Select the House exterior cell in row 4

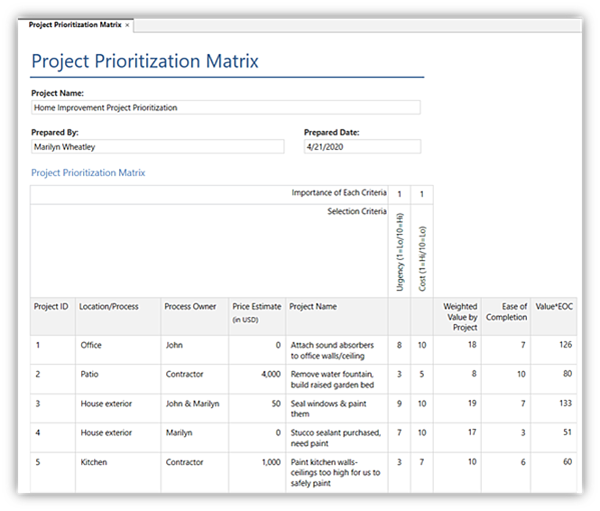118,438
